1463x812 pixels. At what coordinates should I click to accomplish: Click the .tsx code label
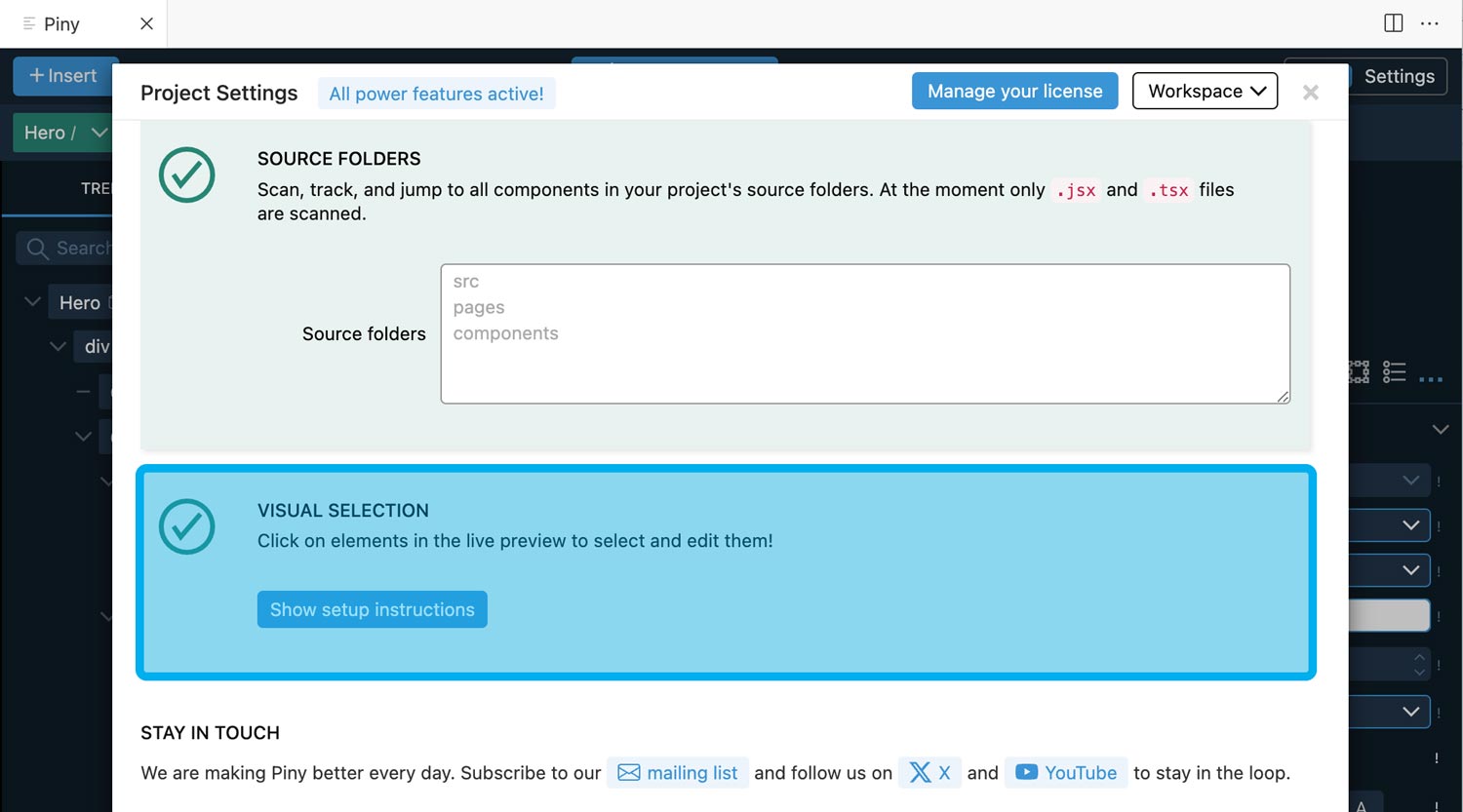pos(1168,190)
